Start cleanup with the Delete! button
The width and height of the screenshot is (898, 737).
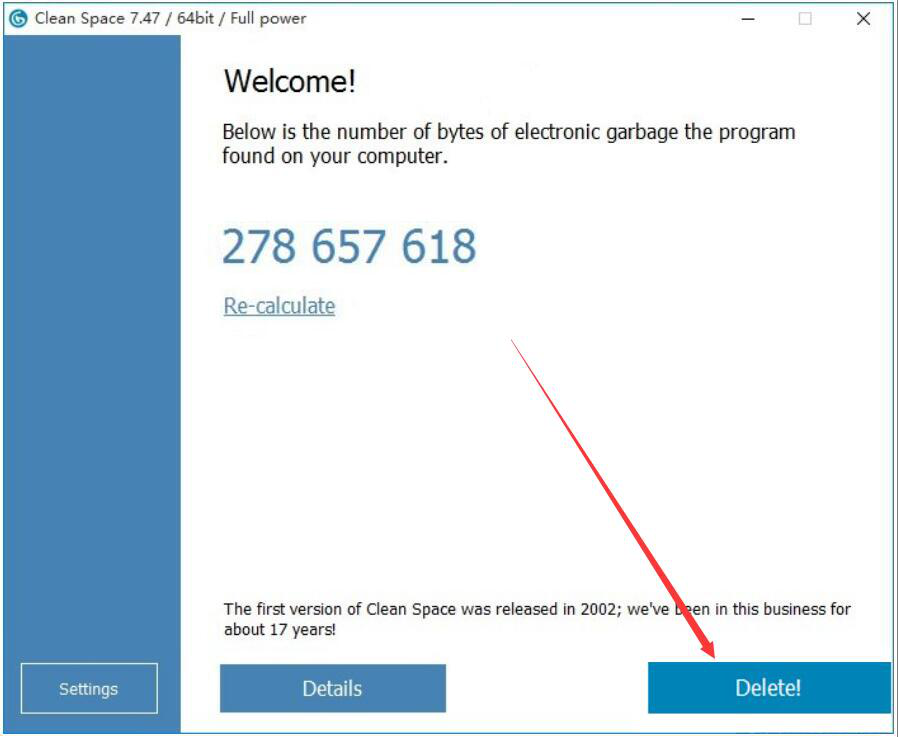point(769,688)
